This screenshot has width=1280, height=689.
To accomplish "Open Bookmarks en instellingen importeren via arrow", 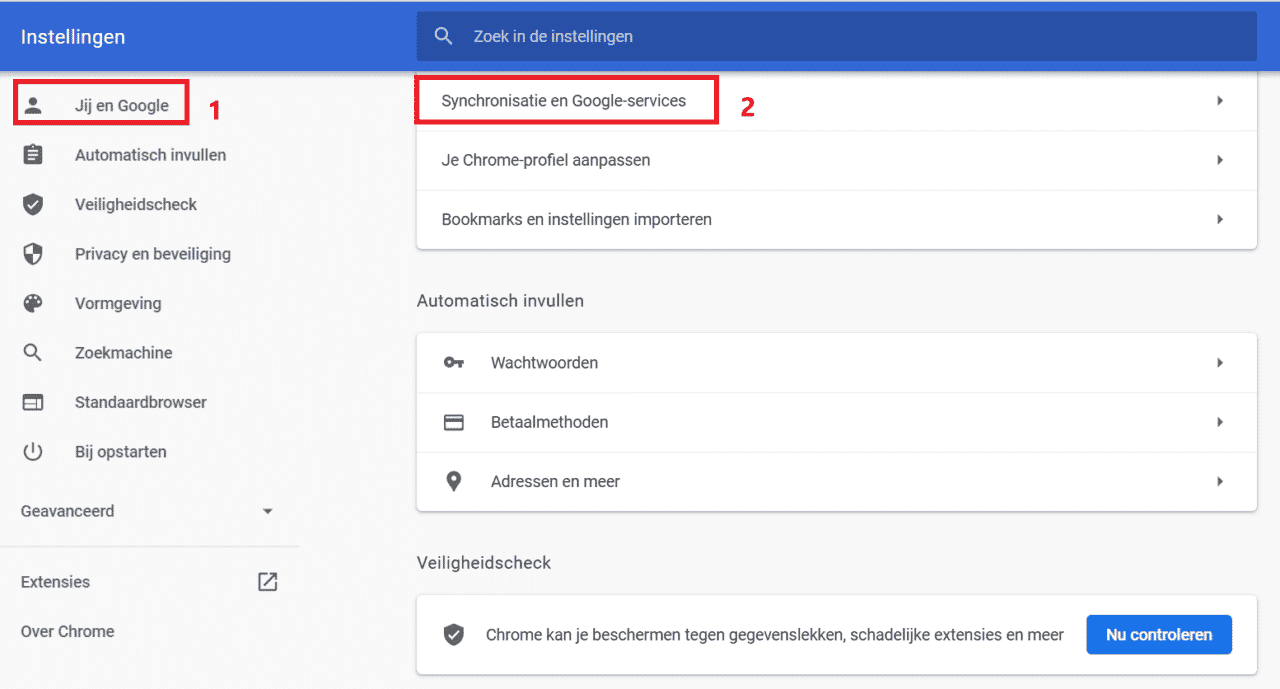I will 1220,219.
